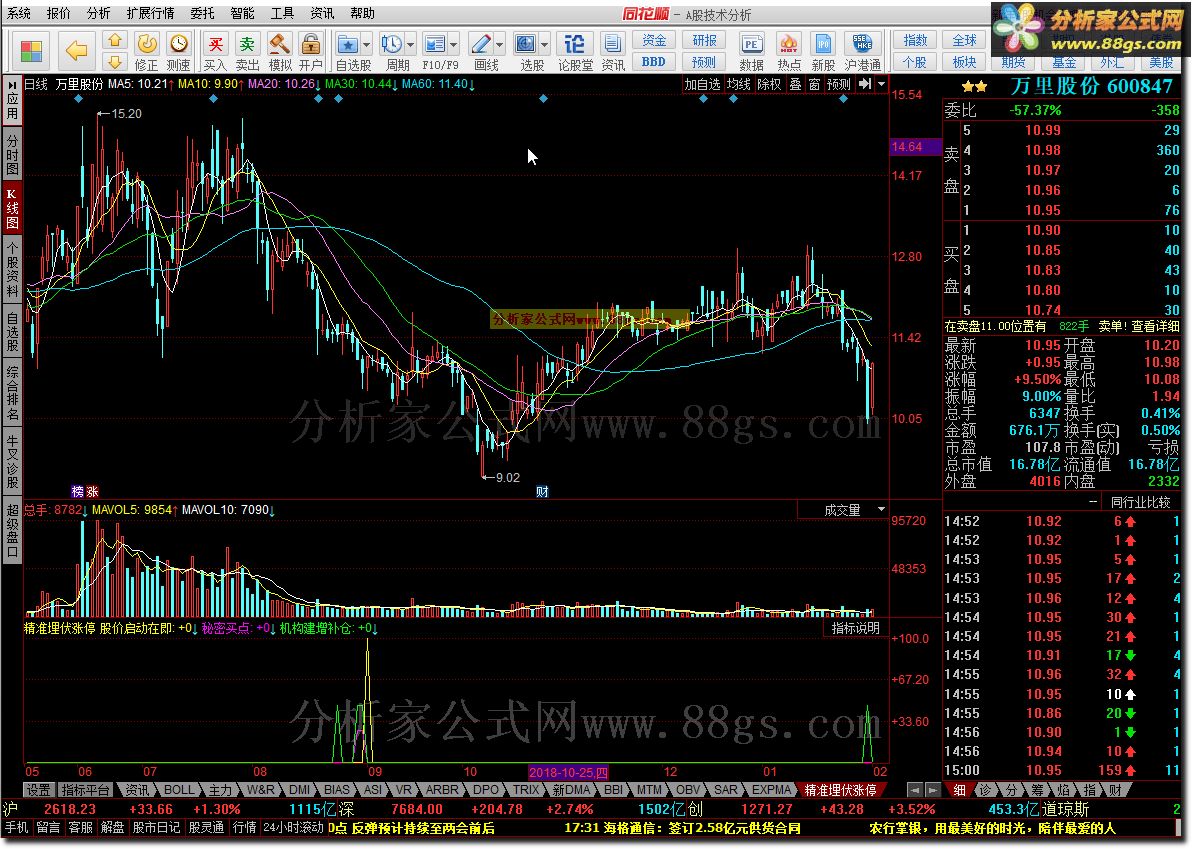The height and width of the screenshot is (849, 1193).
Task: Open the 论股堂 forum icon
Action: 575,52
